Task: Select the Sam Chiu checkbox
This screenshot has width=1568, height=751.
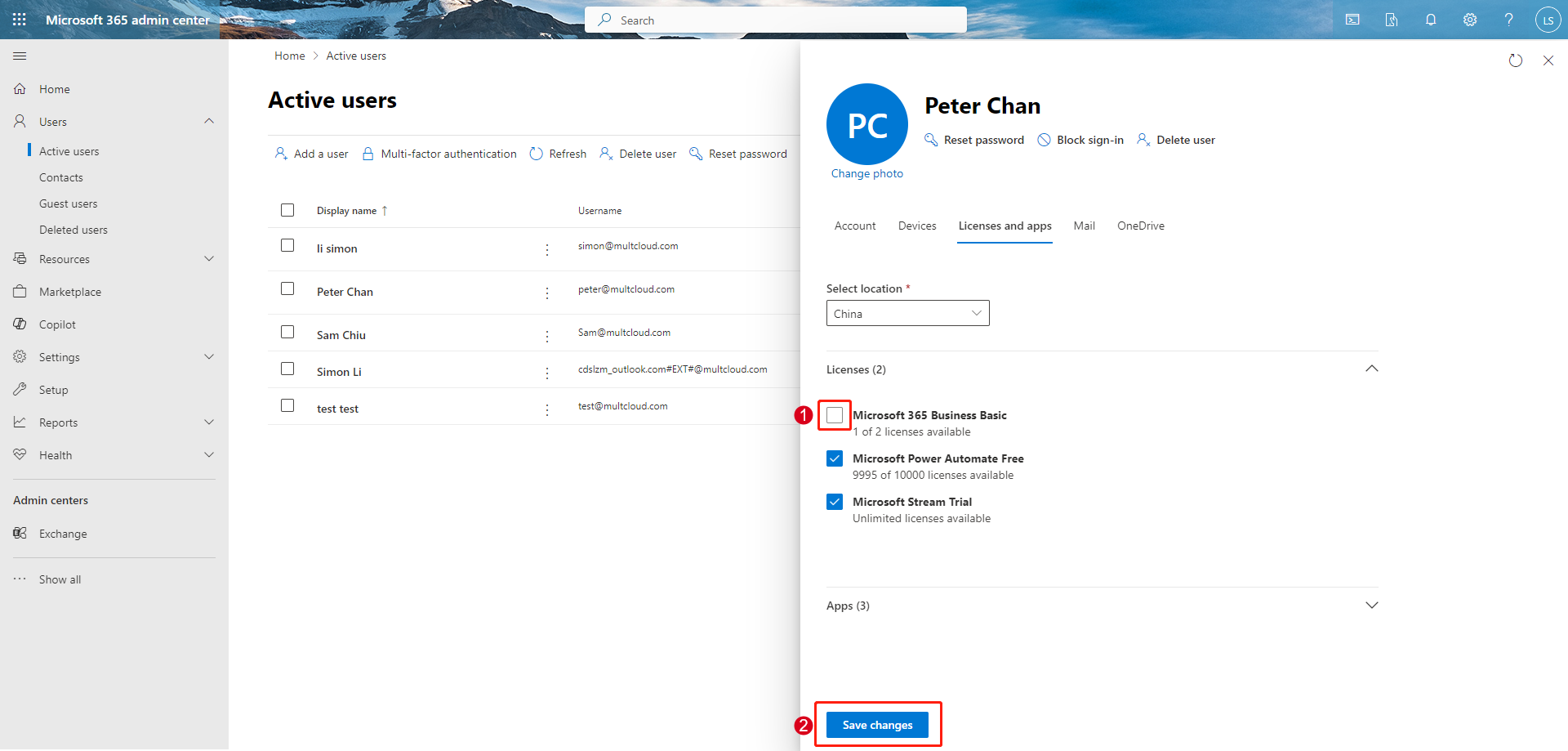Action: click(x=287, y=332)
